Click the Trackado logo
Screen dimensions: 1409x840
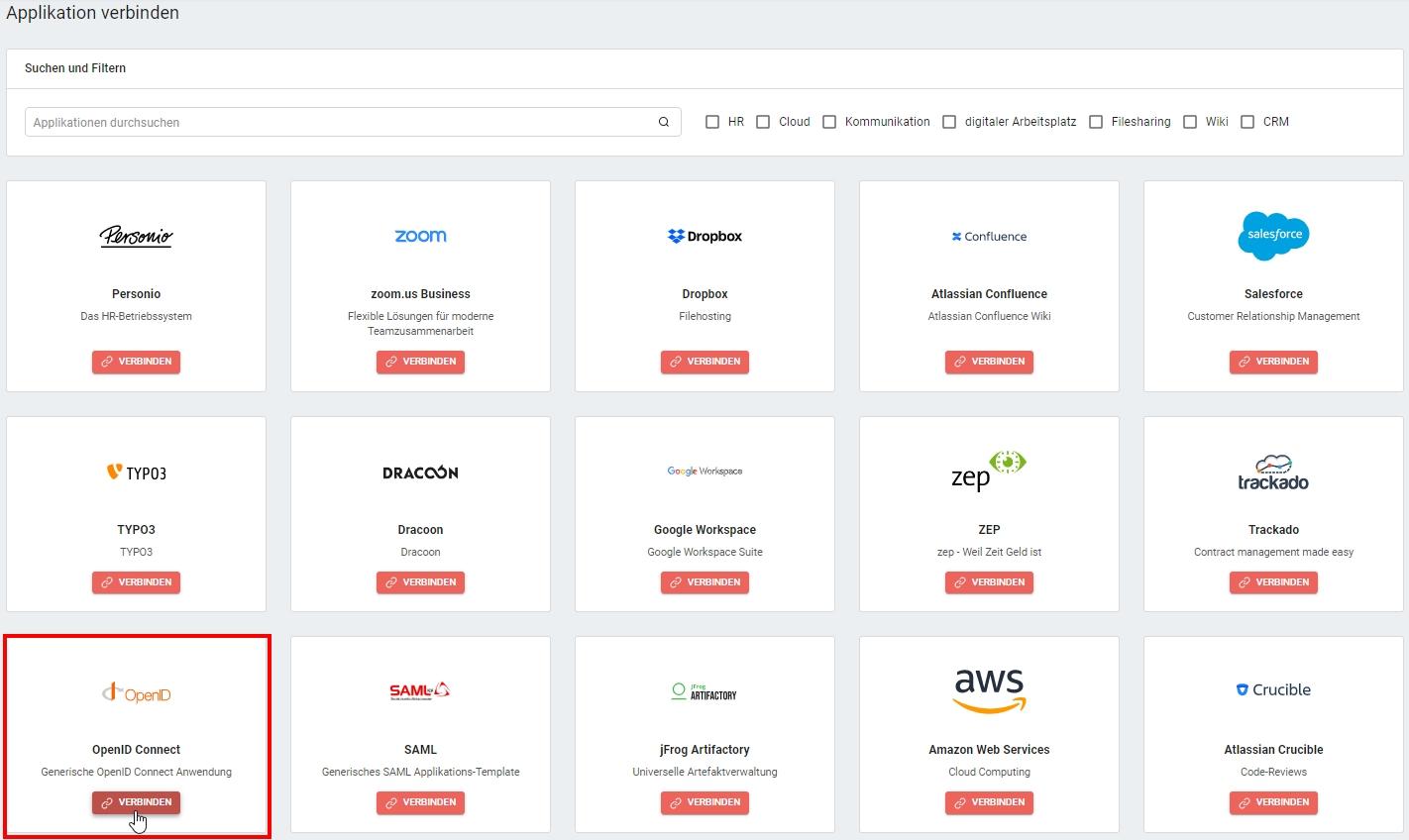[1273, 472]
